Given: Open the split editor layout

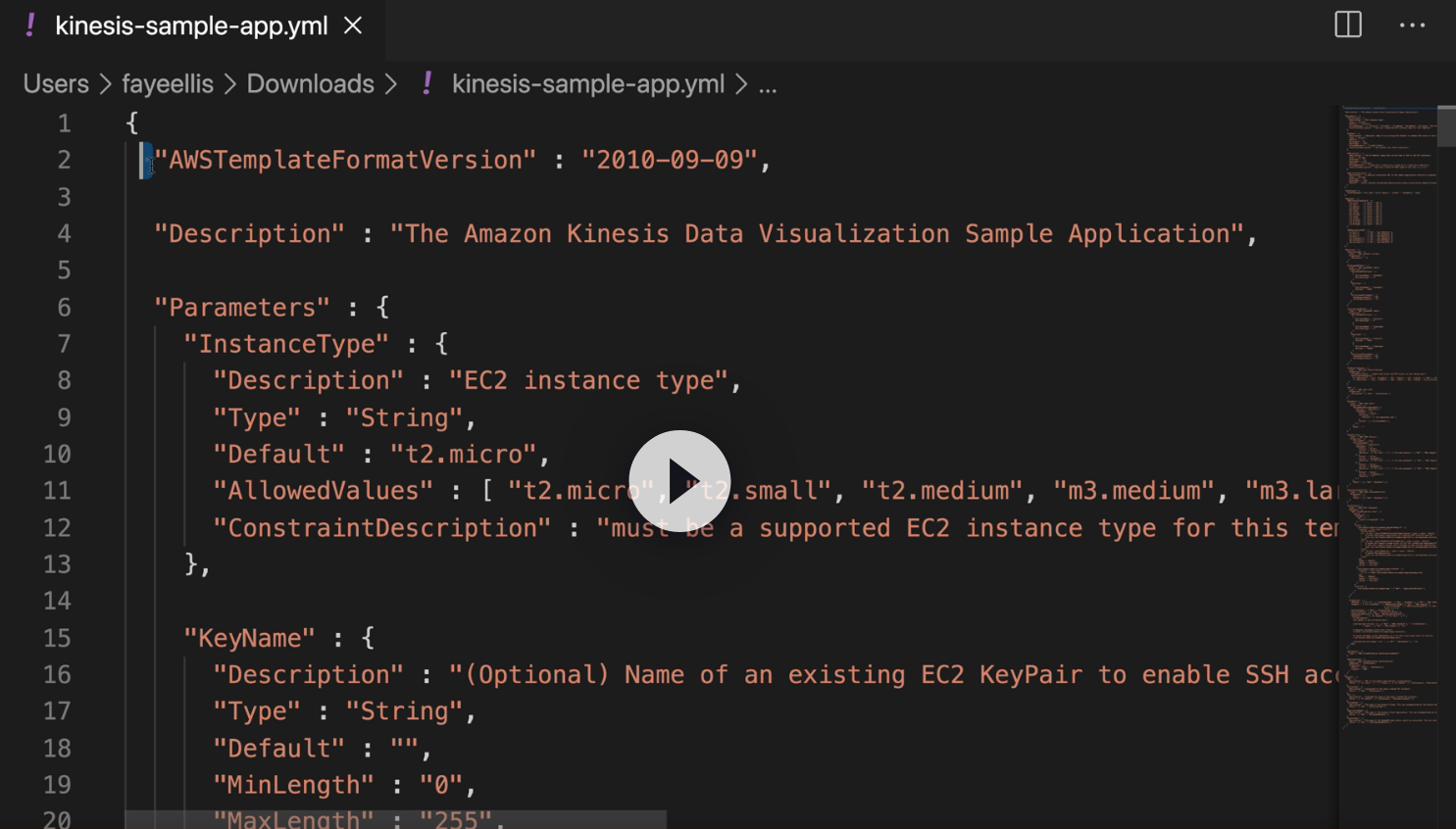Looking at the screenshot, I should coord(1348,24).
